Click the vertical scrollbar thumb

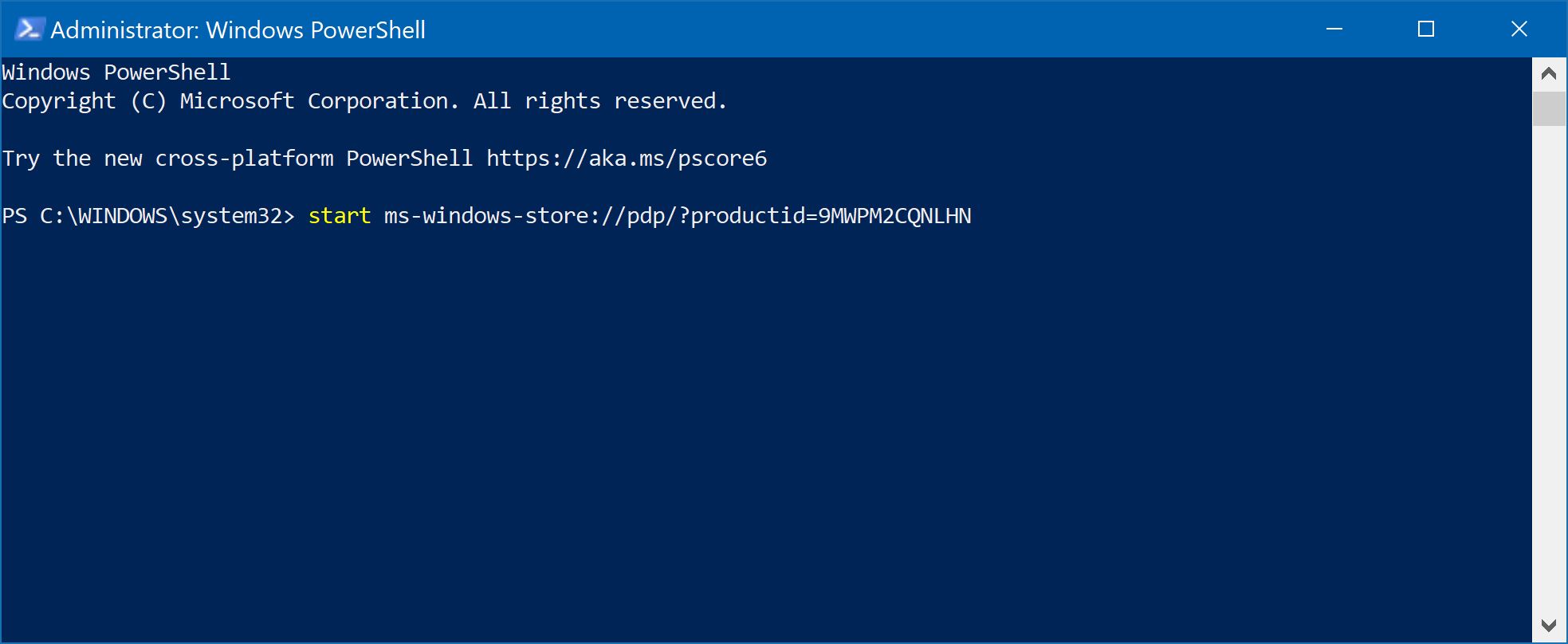point(1549,108)
